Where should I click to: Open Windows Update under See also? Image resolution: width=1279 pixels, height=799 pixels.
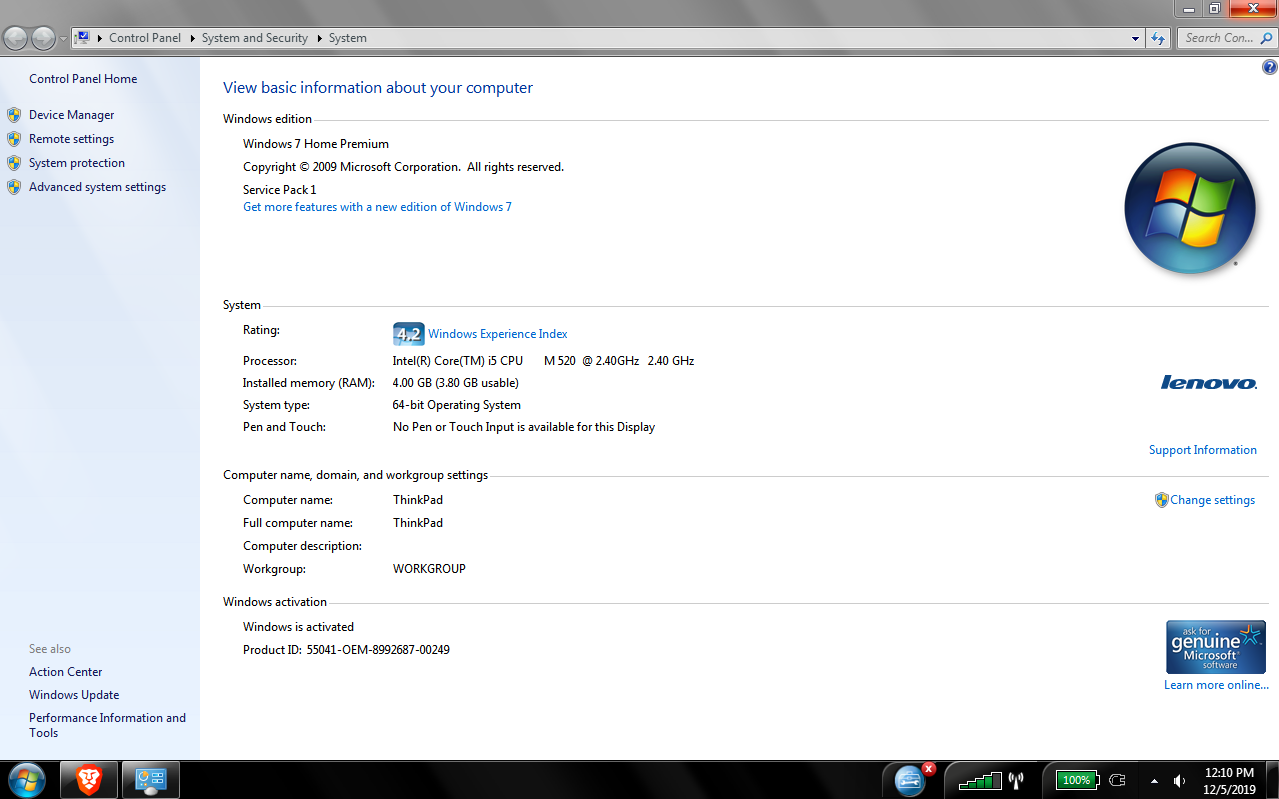coord(74,695)
